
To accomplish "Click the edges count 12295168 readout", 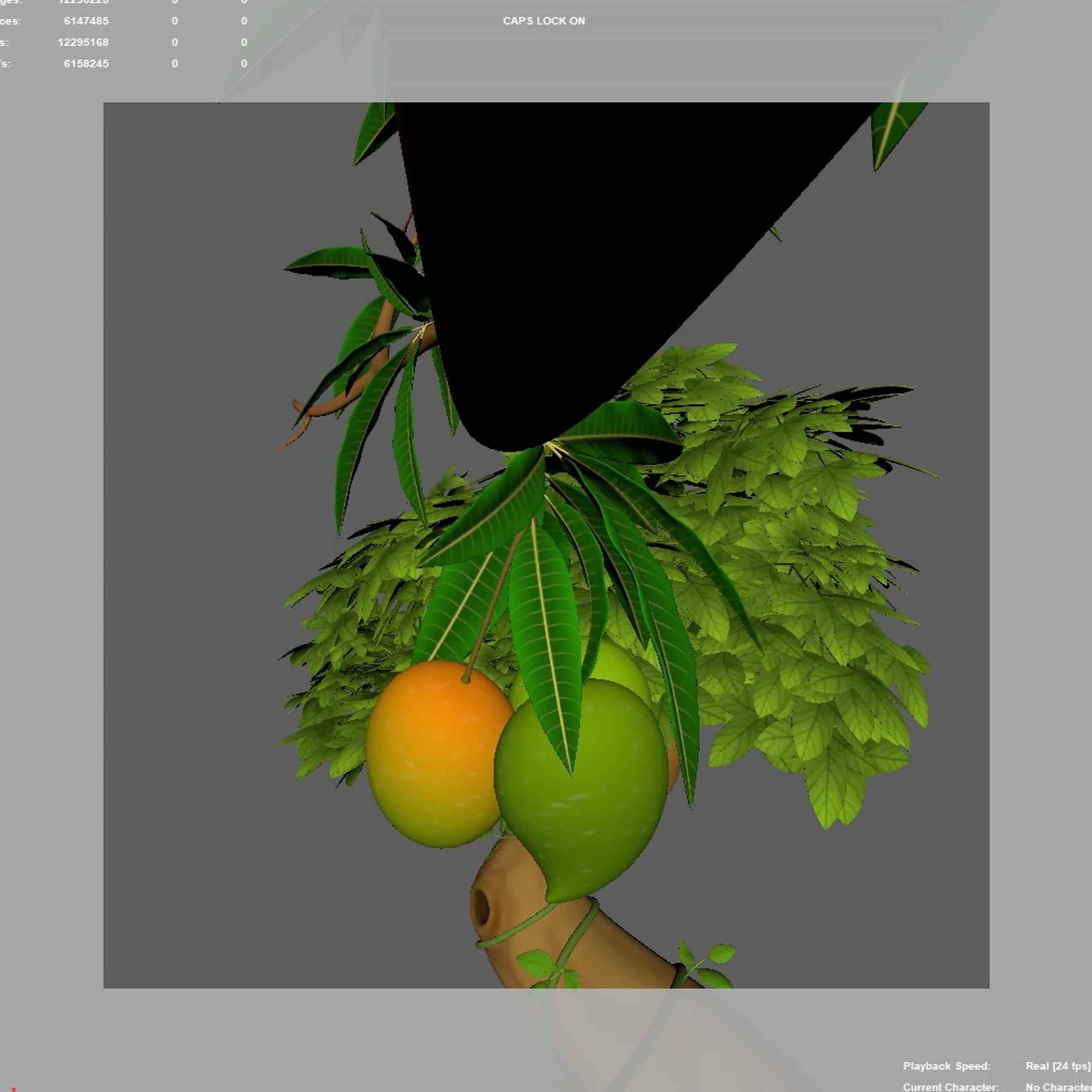I will click(83, 42).
